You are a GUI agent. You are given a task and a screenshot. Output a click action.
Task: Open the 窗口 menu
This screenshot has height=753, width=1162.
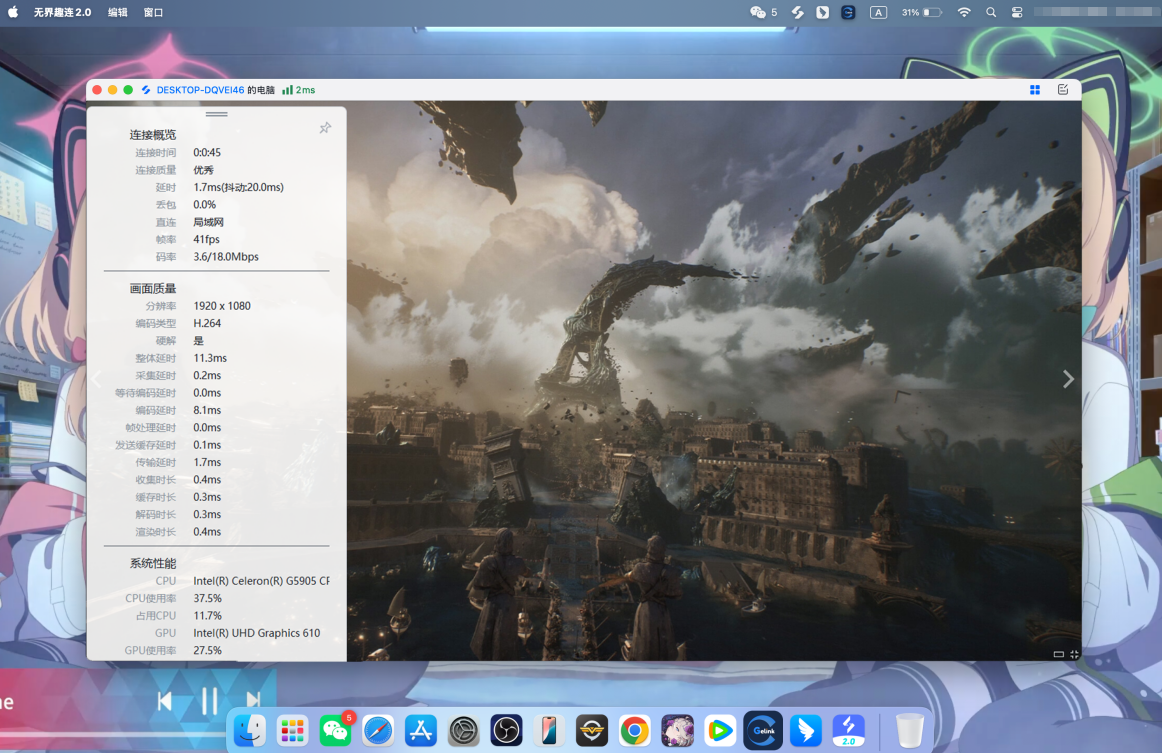tap(153, 12)
